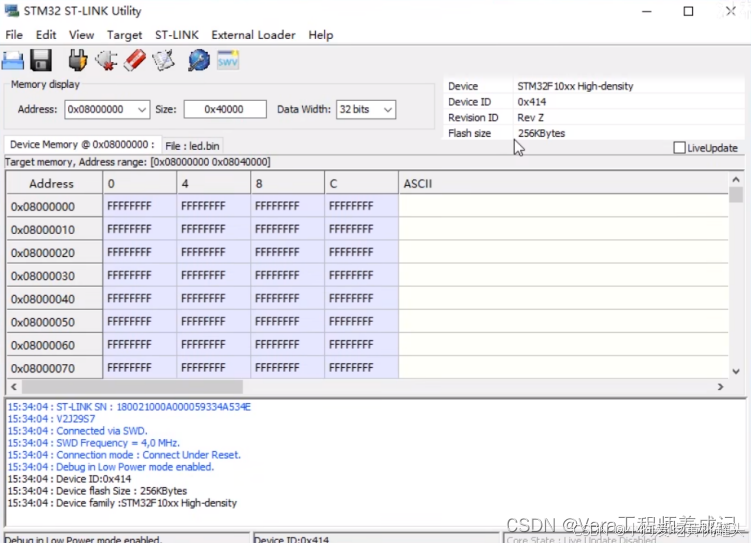Click the column header 8
Screen dimensions: 752x544
click(x=287, y=183)
